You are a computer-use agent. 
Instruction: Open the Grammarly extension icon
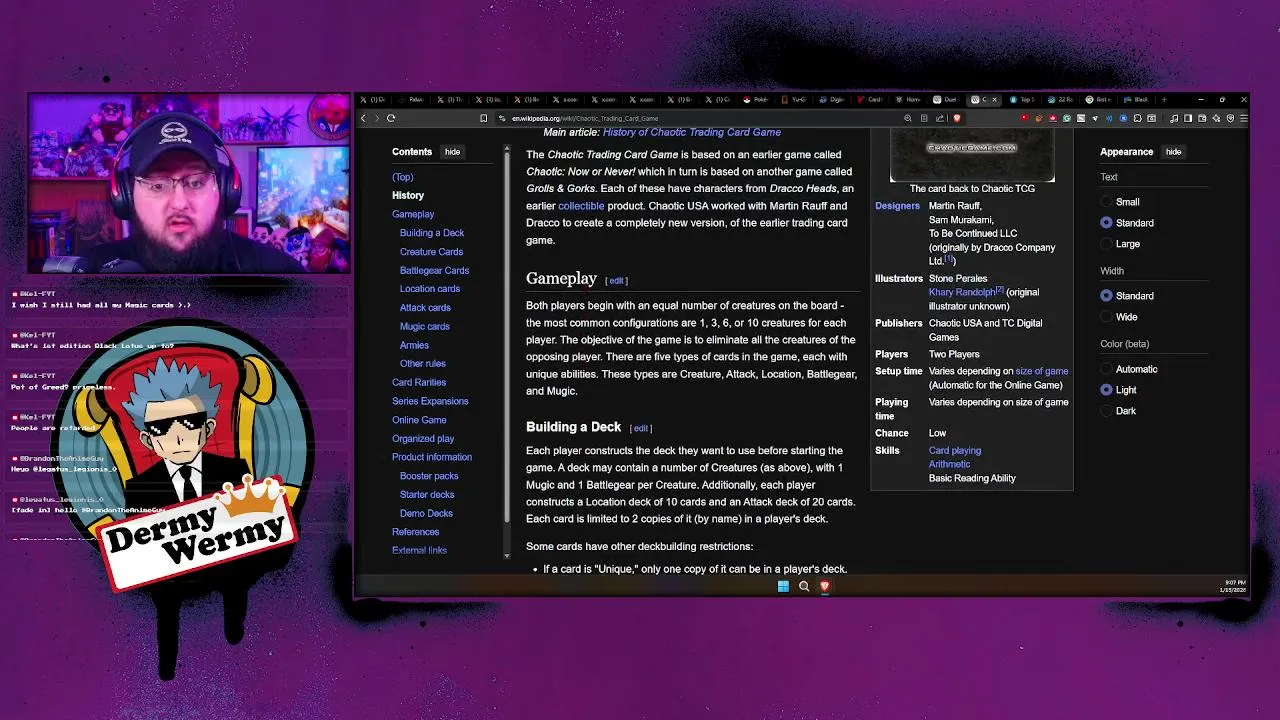[x=1067, y=118]
